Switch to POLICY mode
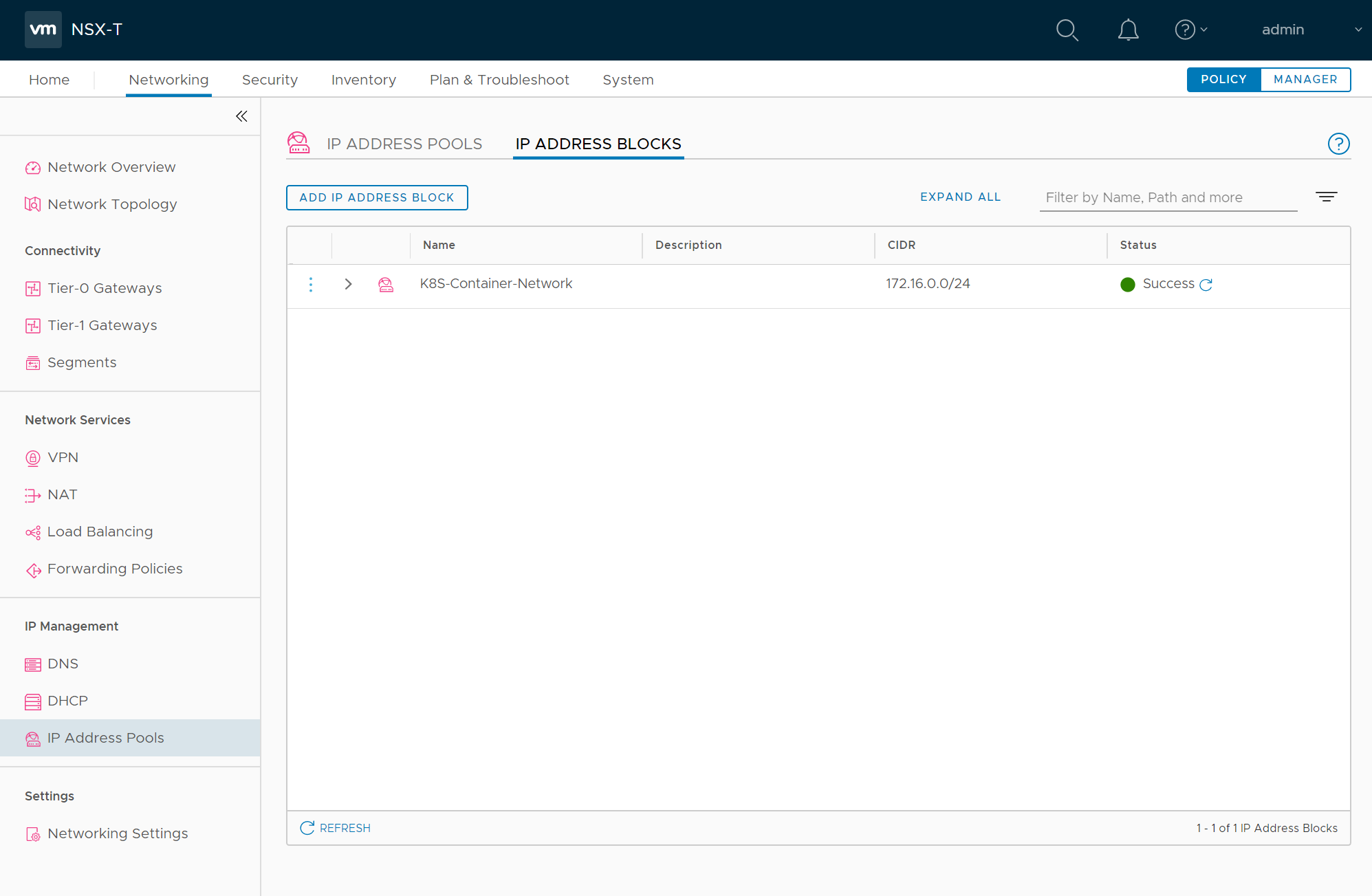The image size is (1372, 896). [x=1223, y=80]
